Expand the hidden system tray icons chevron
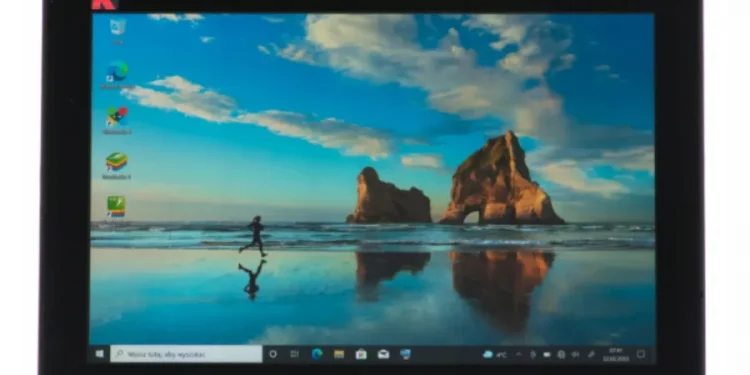This screenshot has width=750, height=375. coord(519,354)
